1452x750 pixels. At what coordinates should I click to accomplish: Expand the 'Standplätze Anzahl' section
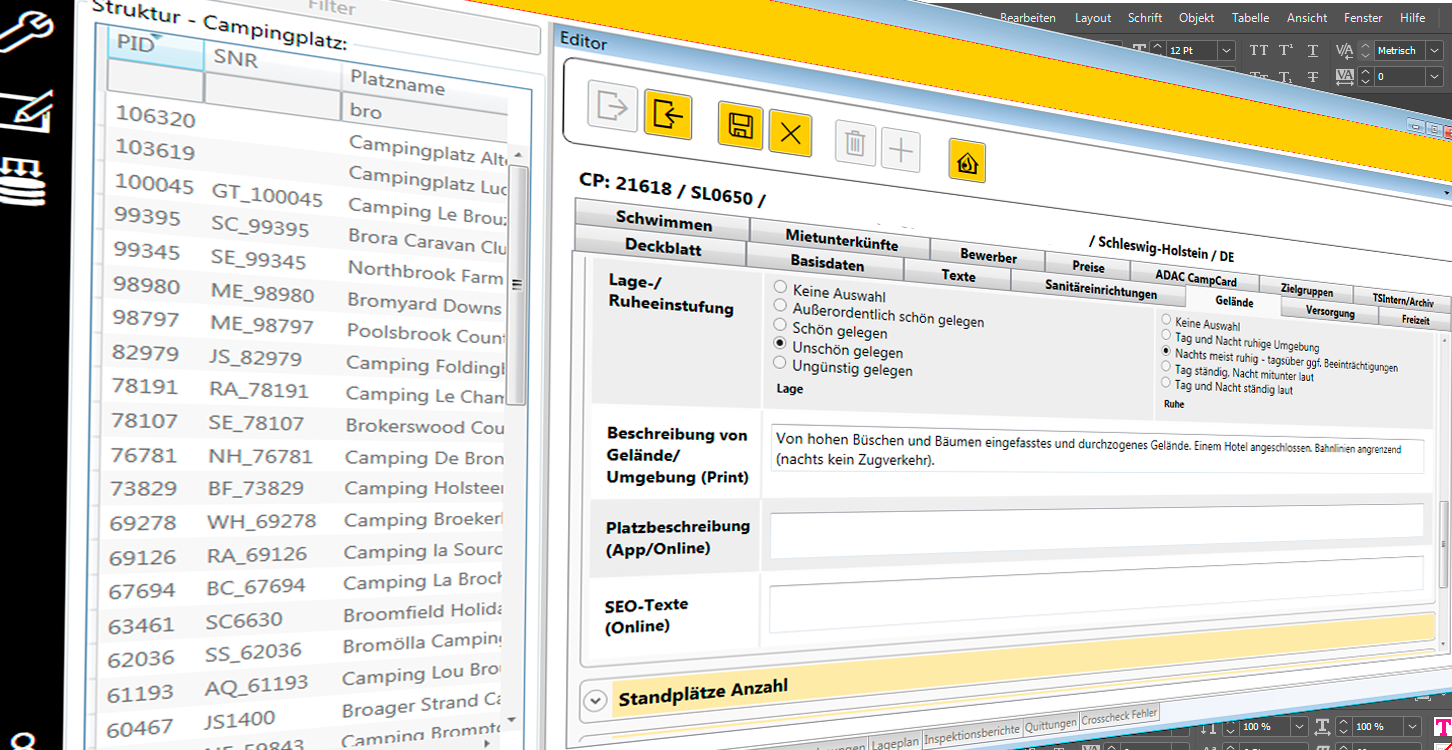coord(595,700)
